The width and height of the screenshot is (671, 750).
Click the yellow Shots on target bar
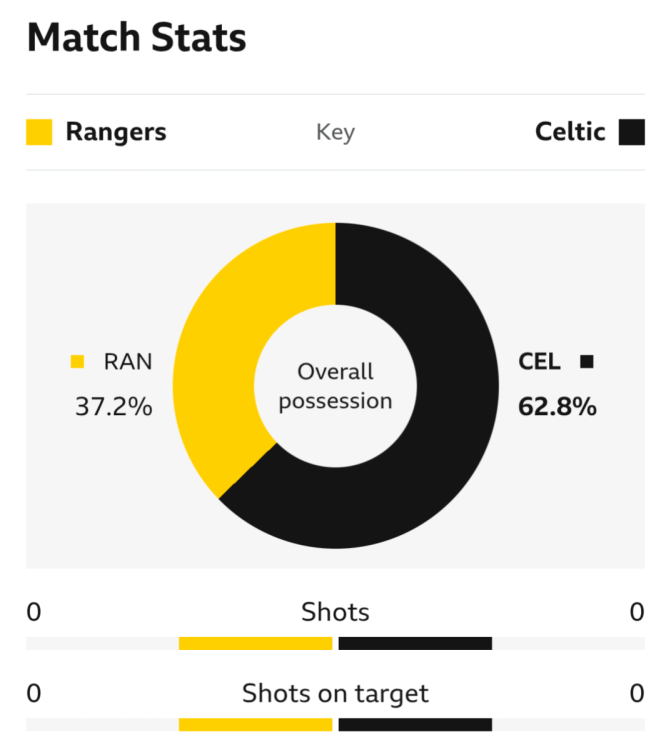pos(255,724)
